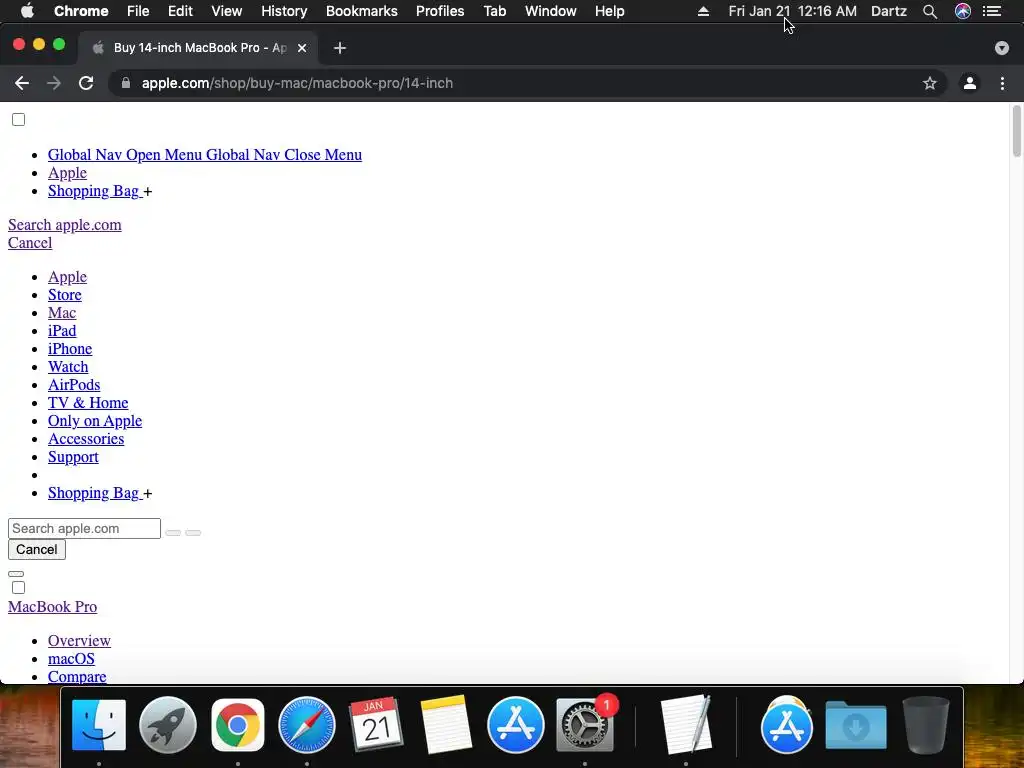This screenshot has width=1024, height=768.
Task: Open App Store icon beside Downloads folder
Action: click(x=786, y=725)
